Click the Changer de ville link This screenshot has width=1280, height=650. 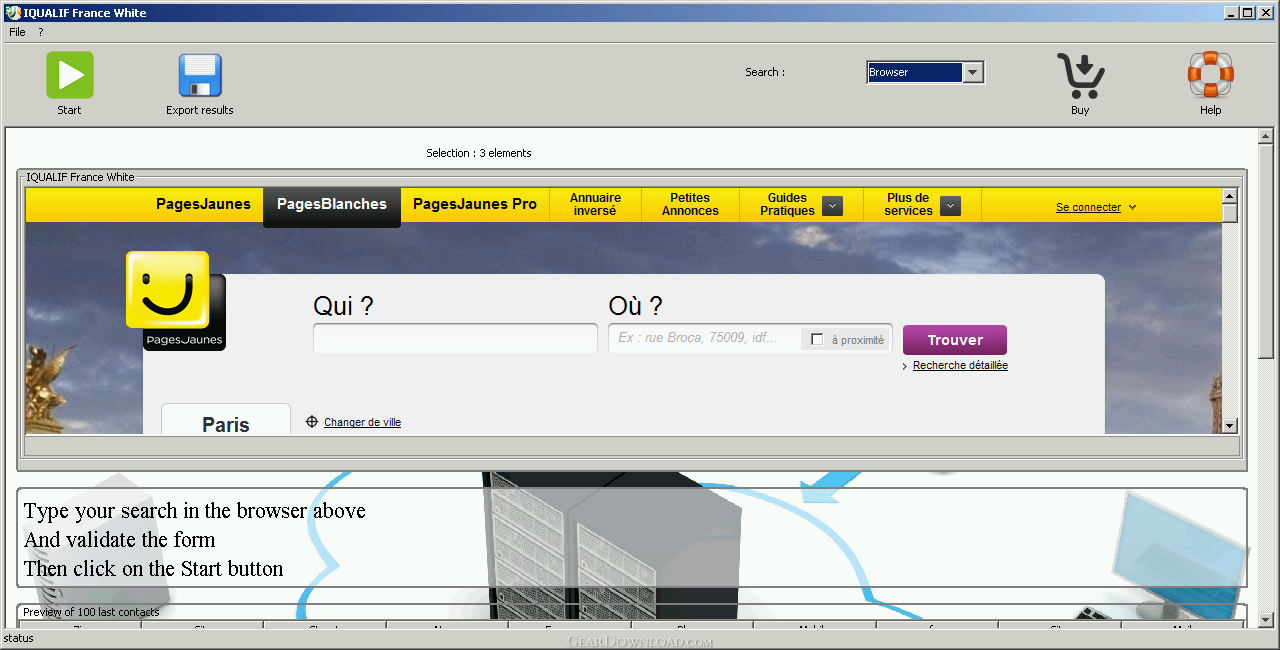[362, 422]
